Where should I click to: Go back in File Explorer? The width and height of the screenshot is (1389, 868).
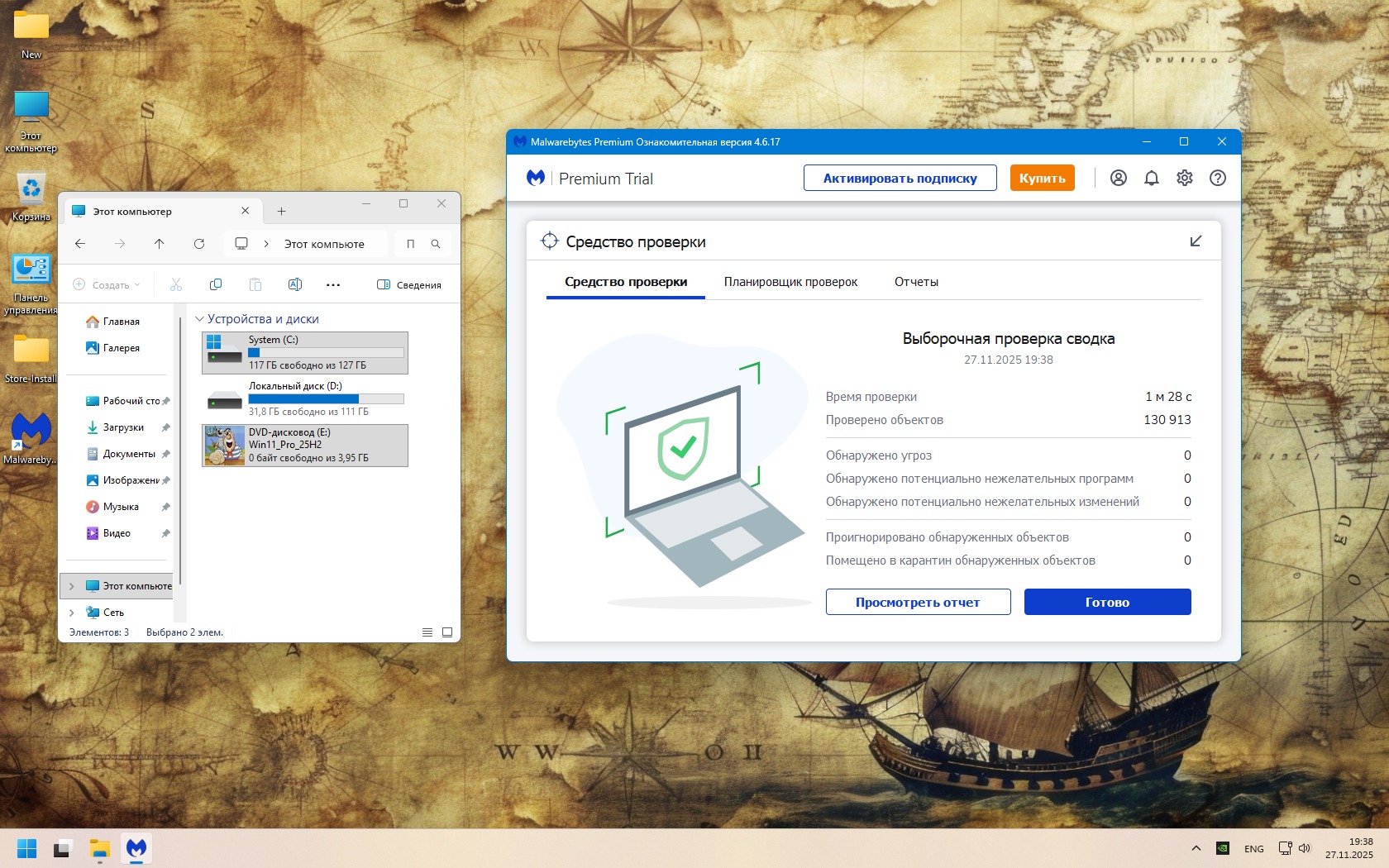(80, 244)
